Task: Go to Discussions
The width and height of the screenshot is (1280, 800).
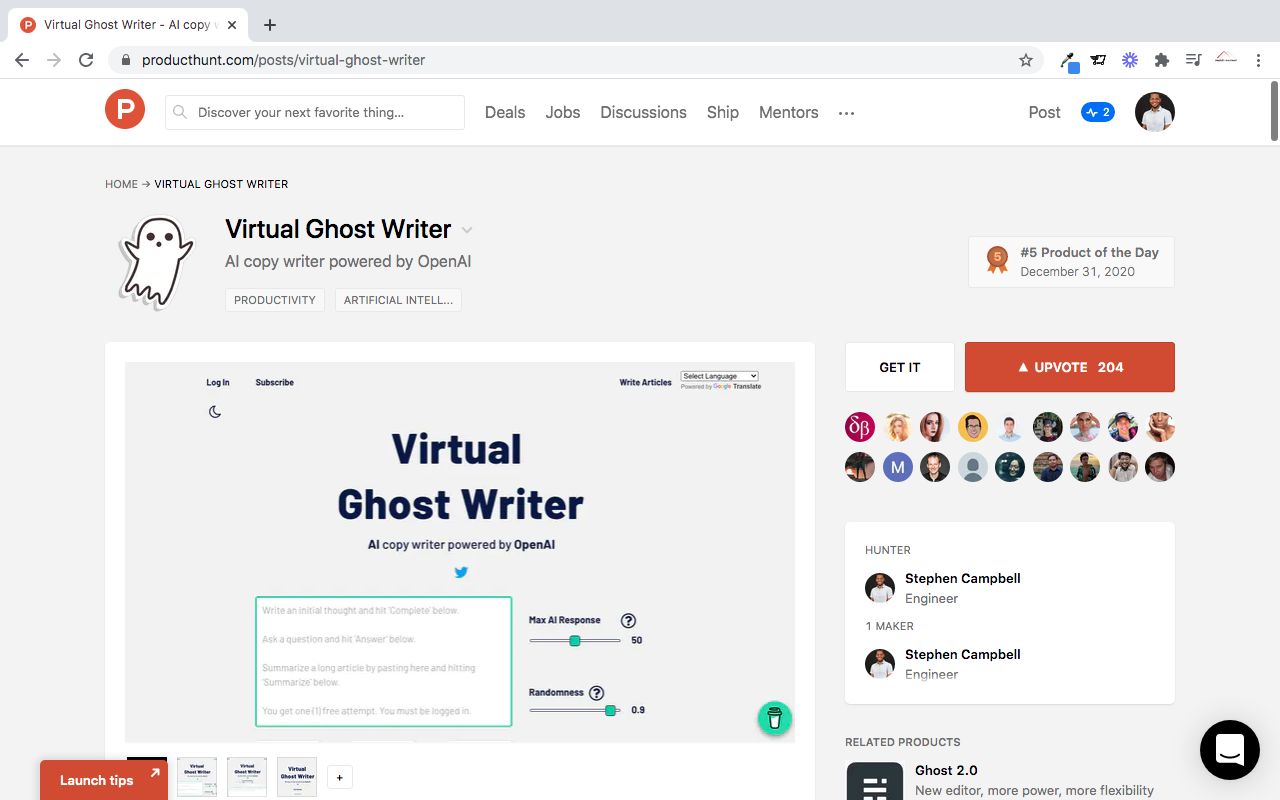Action: click(x=643, y=112)
